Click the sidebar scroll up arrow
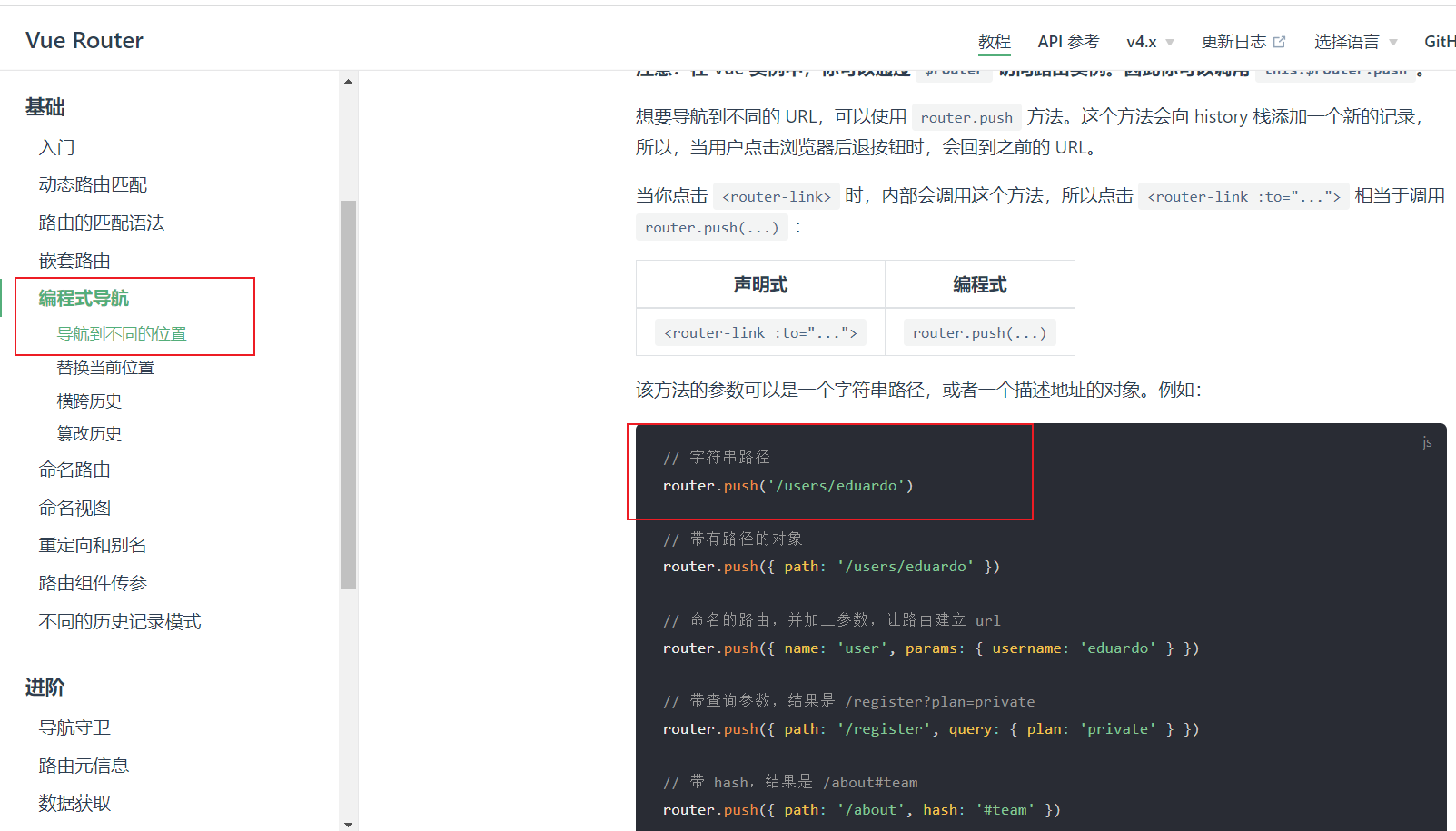1456x831 pixels. coord(348,82)
